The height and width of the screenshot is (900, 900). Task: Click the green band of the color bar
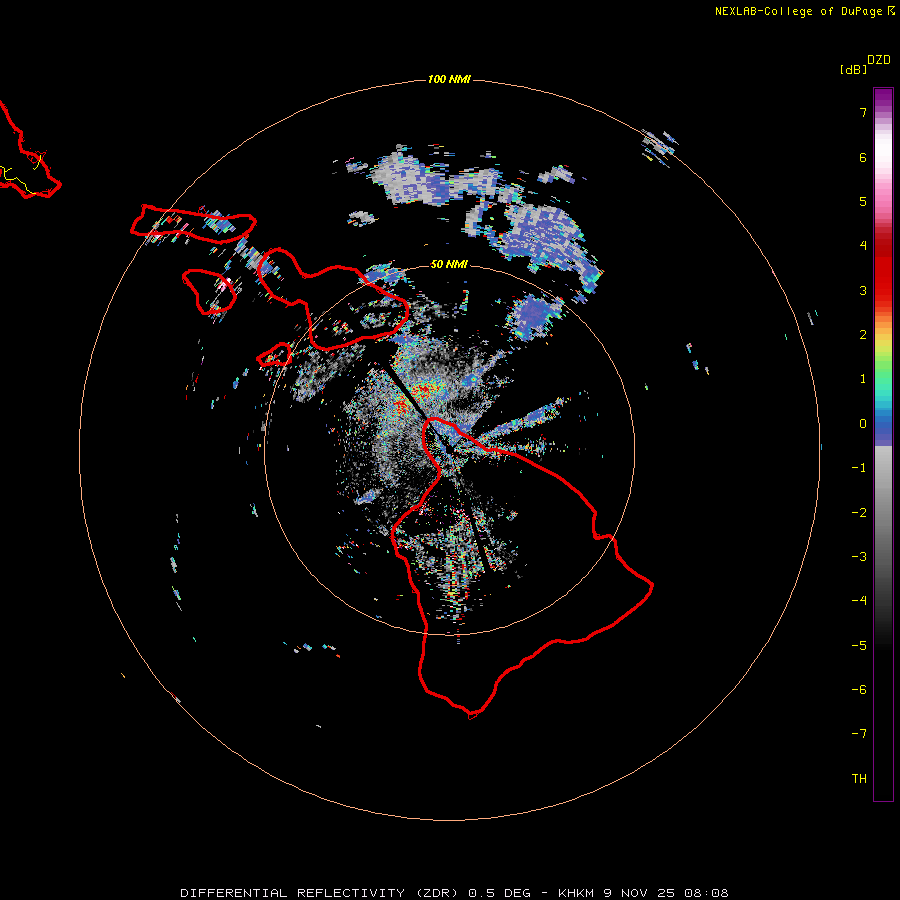coord(883,367)
